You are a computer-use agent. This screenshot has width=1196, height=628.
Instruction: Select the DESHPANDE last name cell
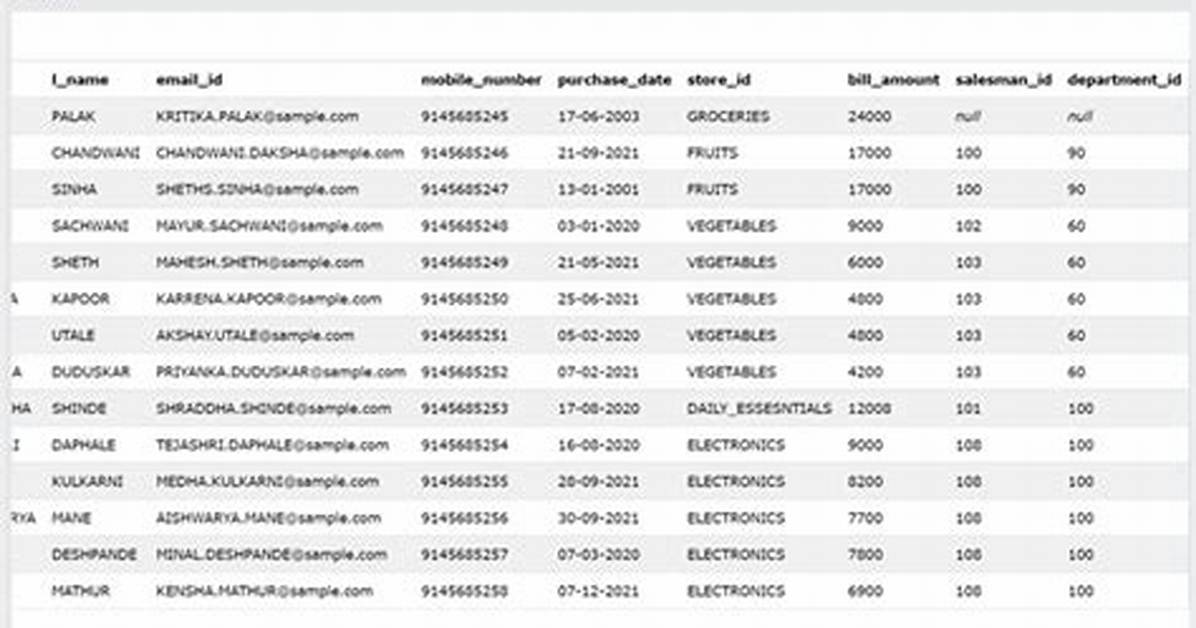pyautogui.click(x=94, y=555)
